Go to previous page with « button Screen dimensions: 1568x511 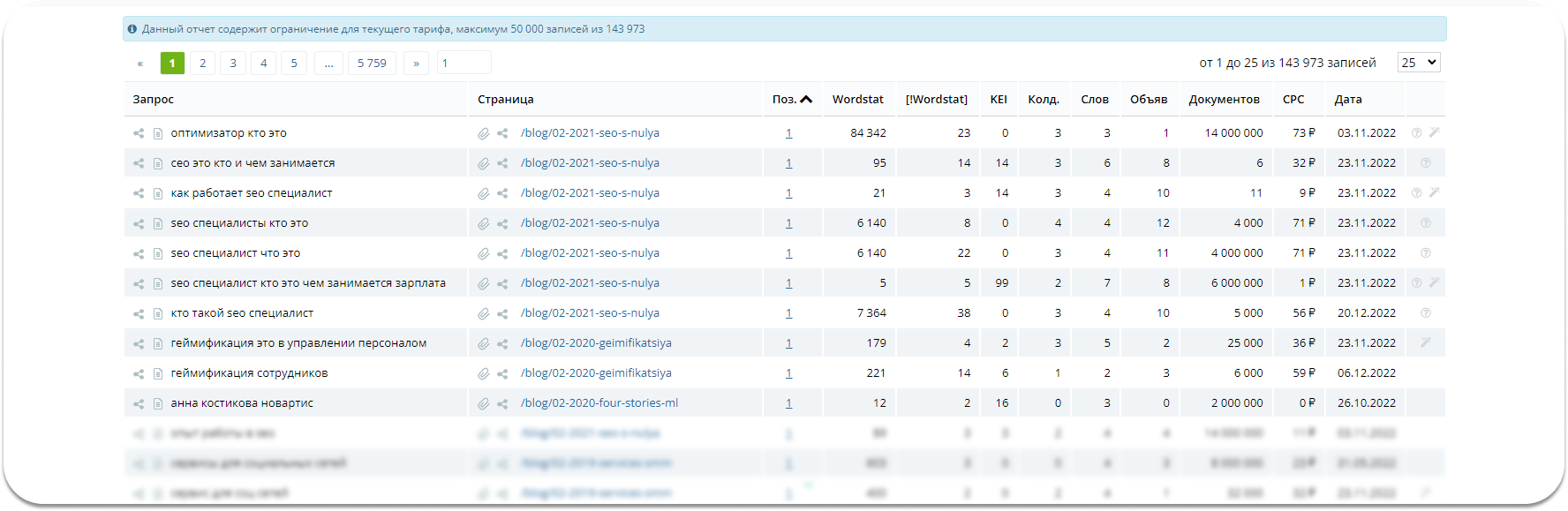139,63
